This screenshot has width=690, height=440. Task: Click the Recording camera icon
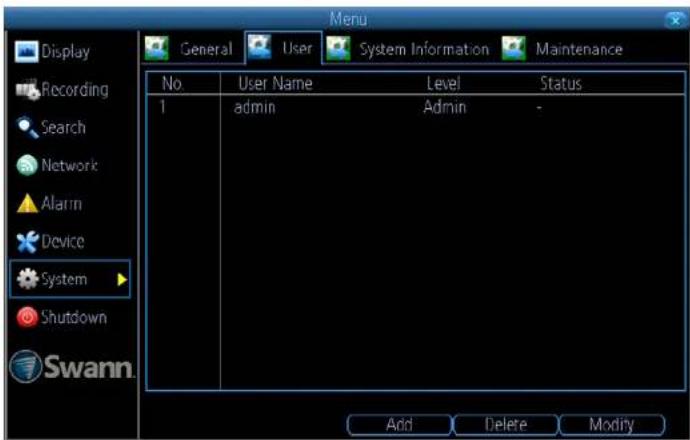[28, 90]
